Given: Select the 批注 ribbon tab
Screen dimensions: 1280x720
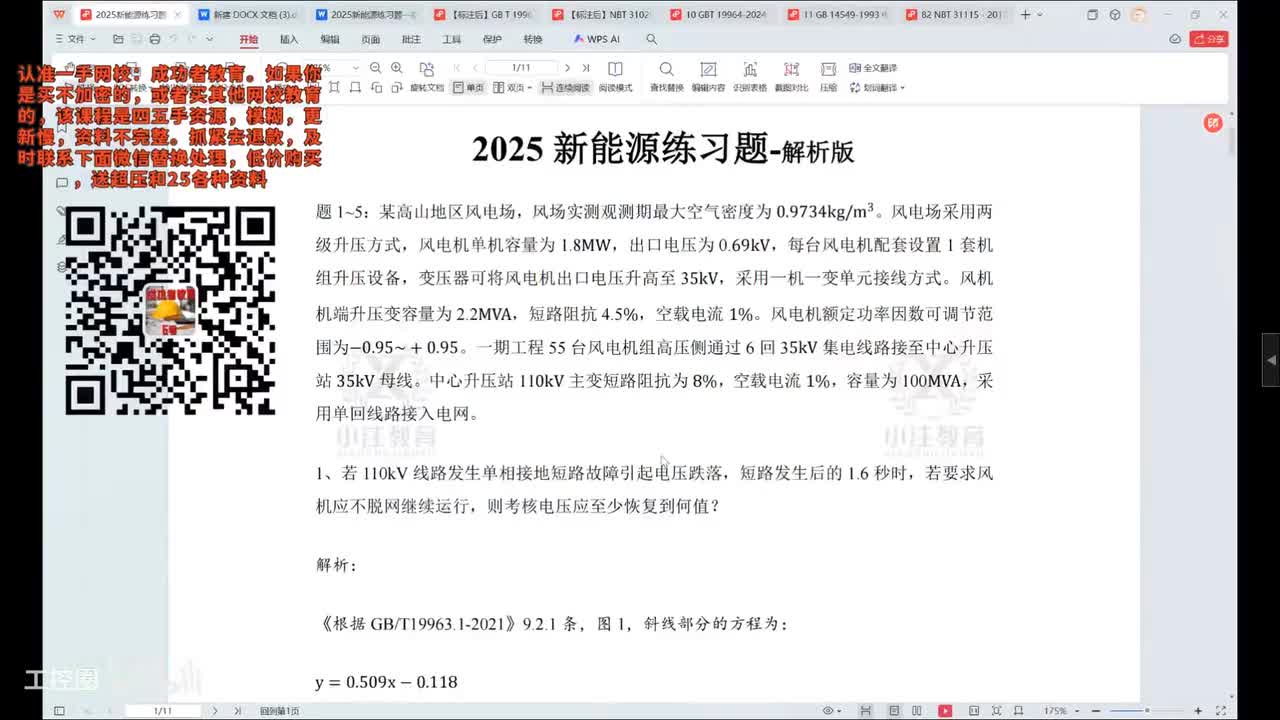Looking at the screenshot, I should click(411, 39).
